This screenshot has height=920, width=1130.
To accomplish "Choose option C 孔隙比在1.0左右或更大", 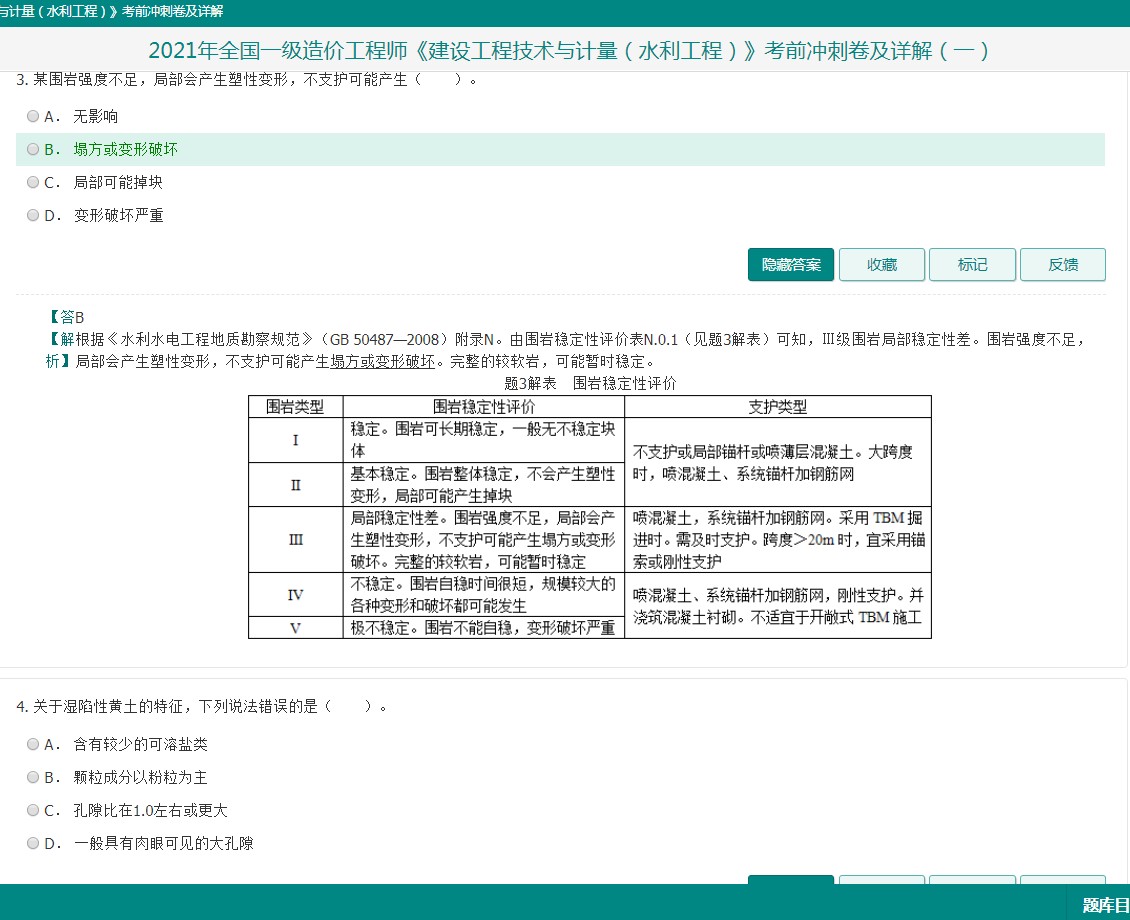I will [32, 810].
